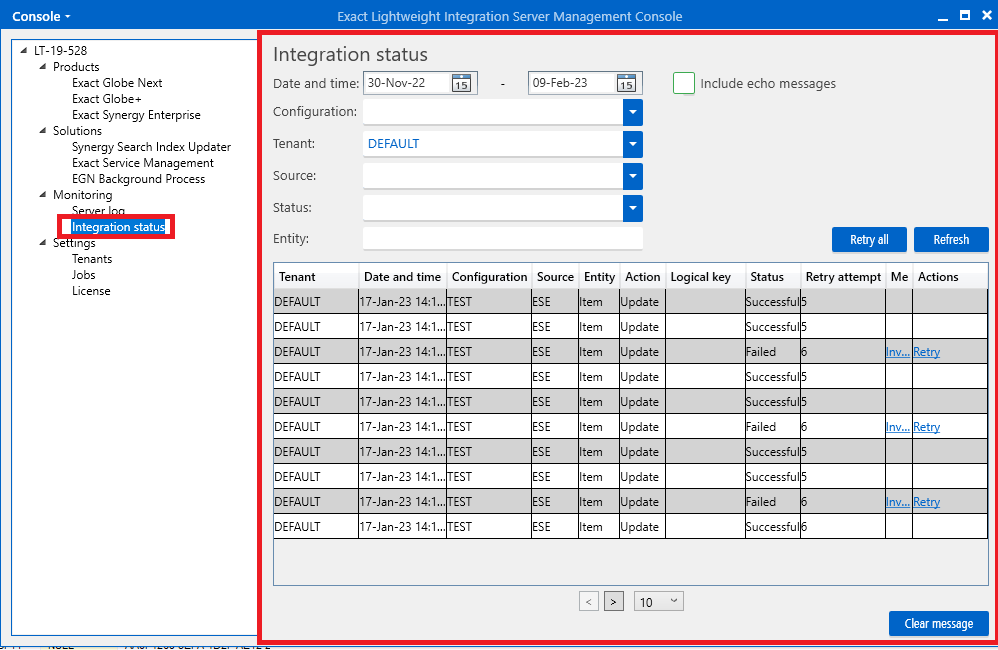Sort by the Retry attempt column header
Image resolution: width=998 pixels, height=650 pixels.
pyautogui.click(x=843, y=277)
